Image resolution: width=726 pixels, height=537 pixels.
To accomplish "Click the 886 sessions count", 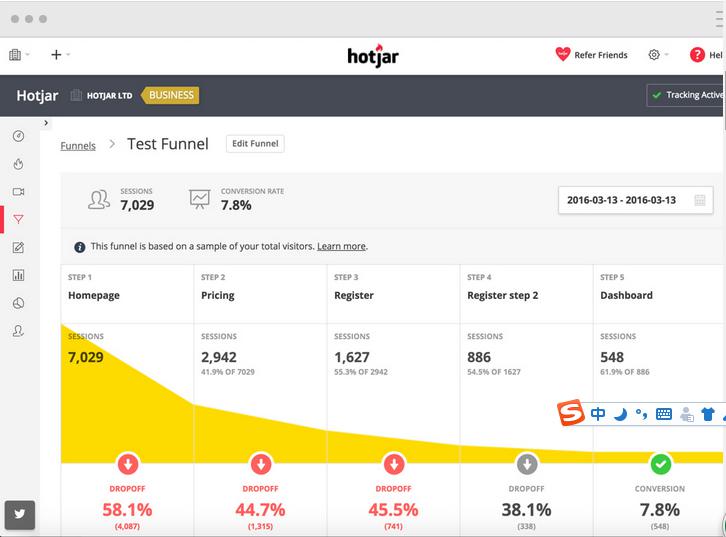I will coord(479,357).
